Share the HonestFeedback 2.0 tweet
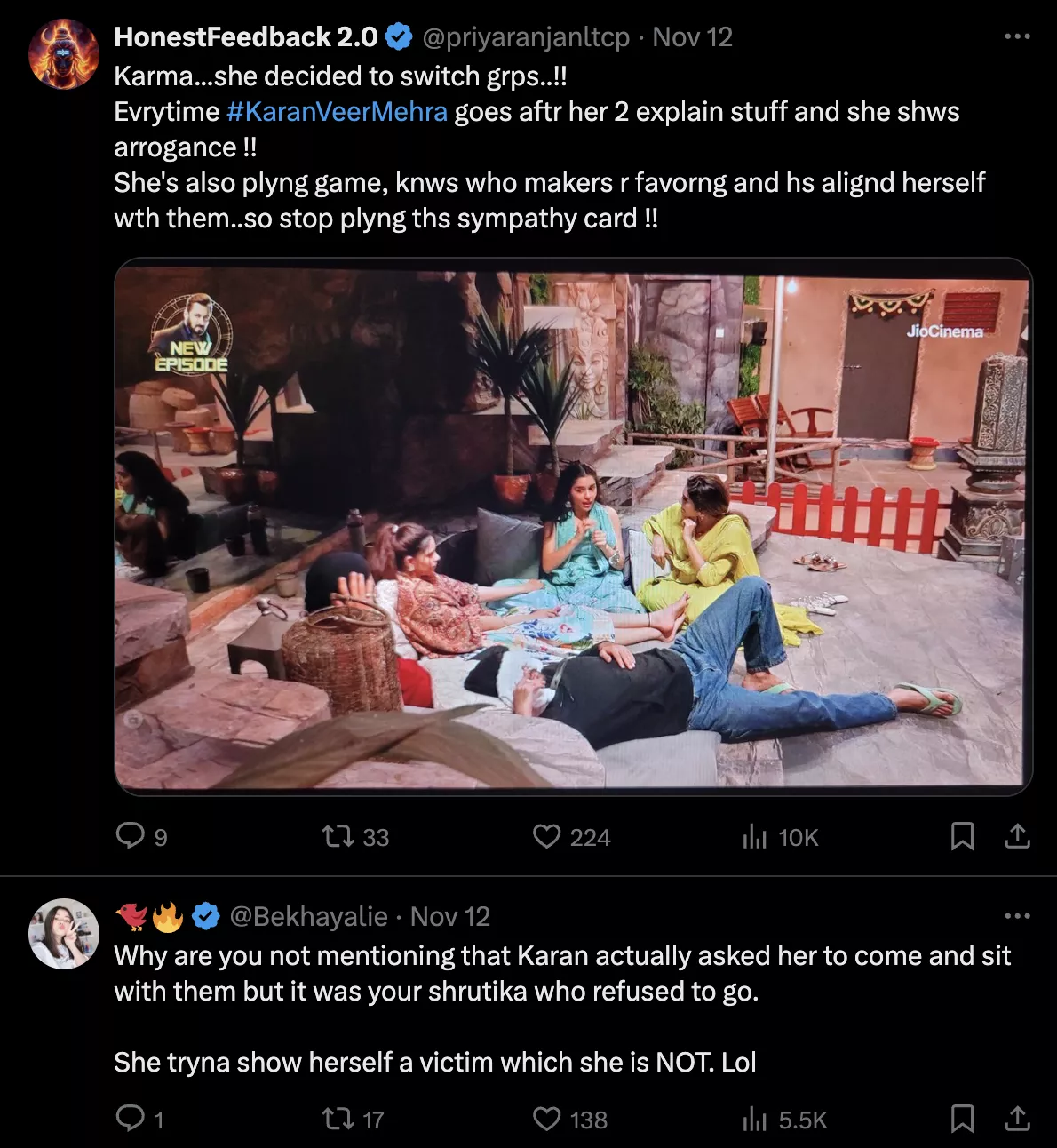1057x1148 pixels. click(x=1017, y=836)
